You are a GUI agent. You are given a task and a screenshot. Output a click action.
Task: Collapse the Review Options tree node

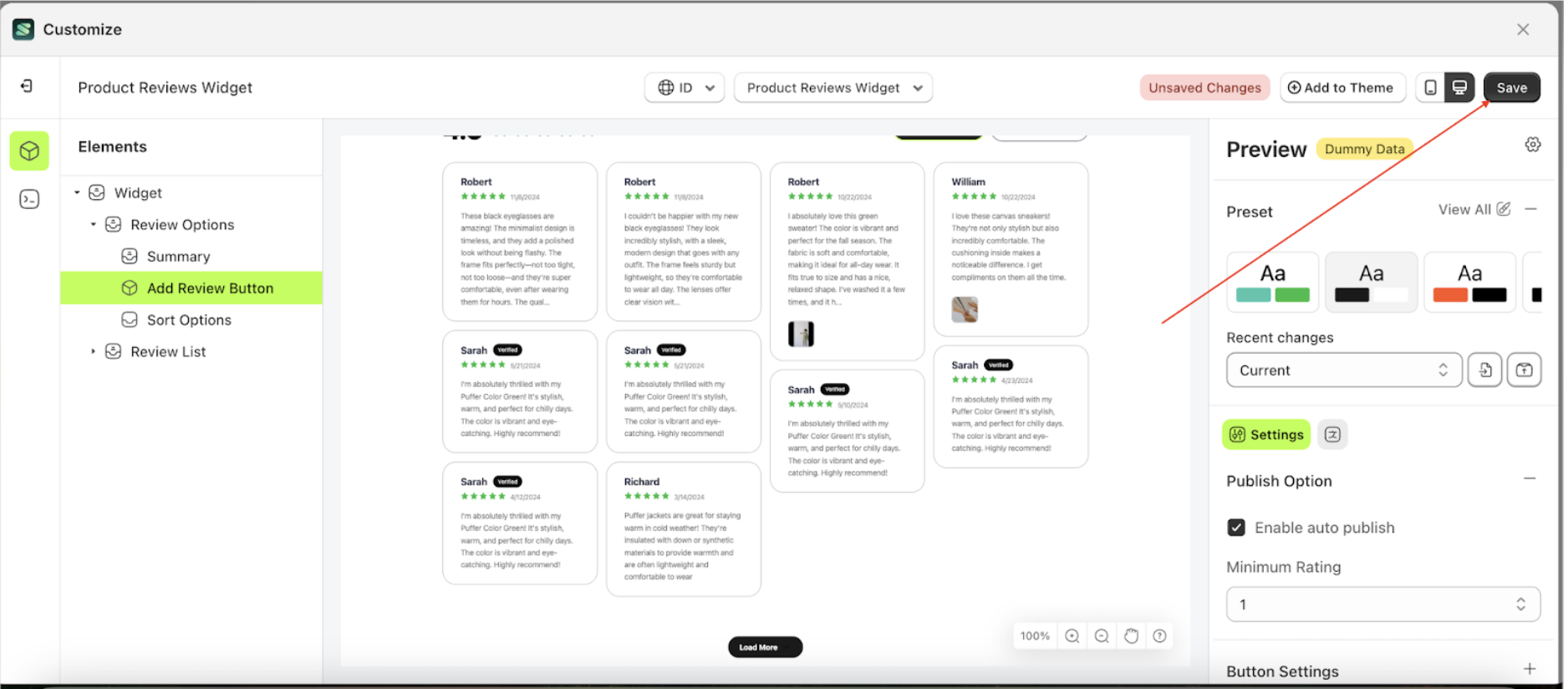pos(94,225)
